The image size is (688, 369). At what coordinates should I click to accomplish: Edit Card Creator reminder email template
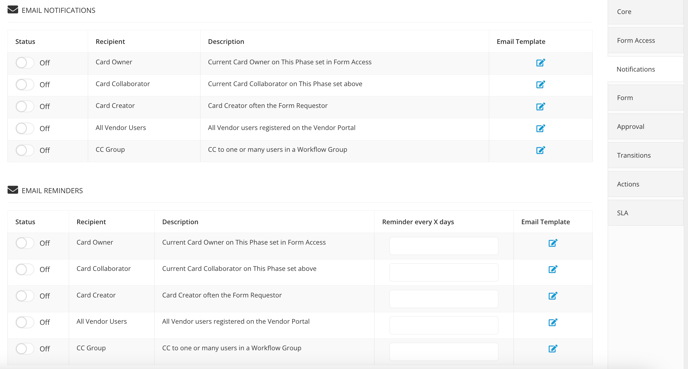point(552,296)
